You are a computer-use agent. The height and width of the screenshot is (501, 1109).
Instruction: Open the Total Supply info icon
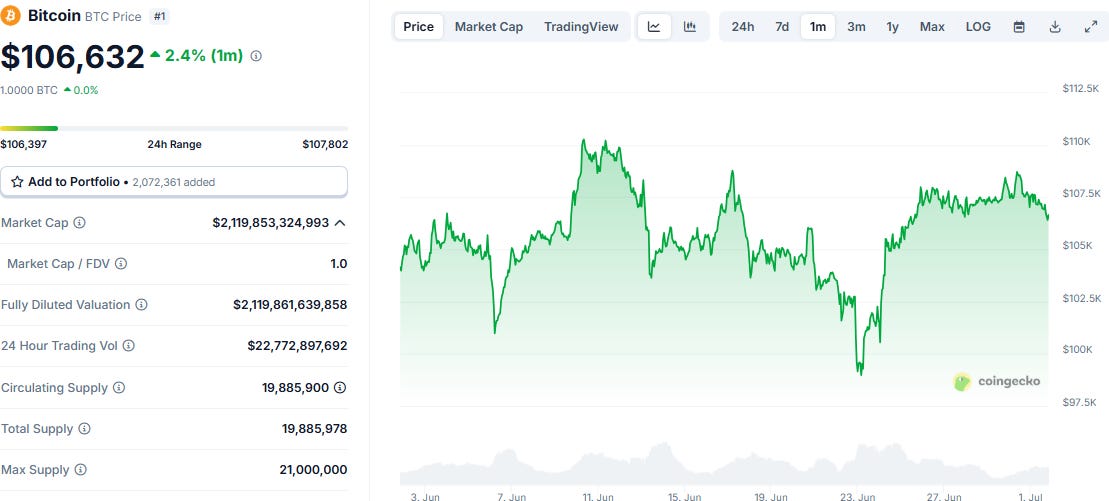point(84,429)
